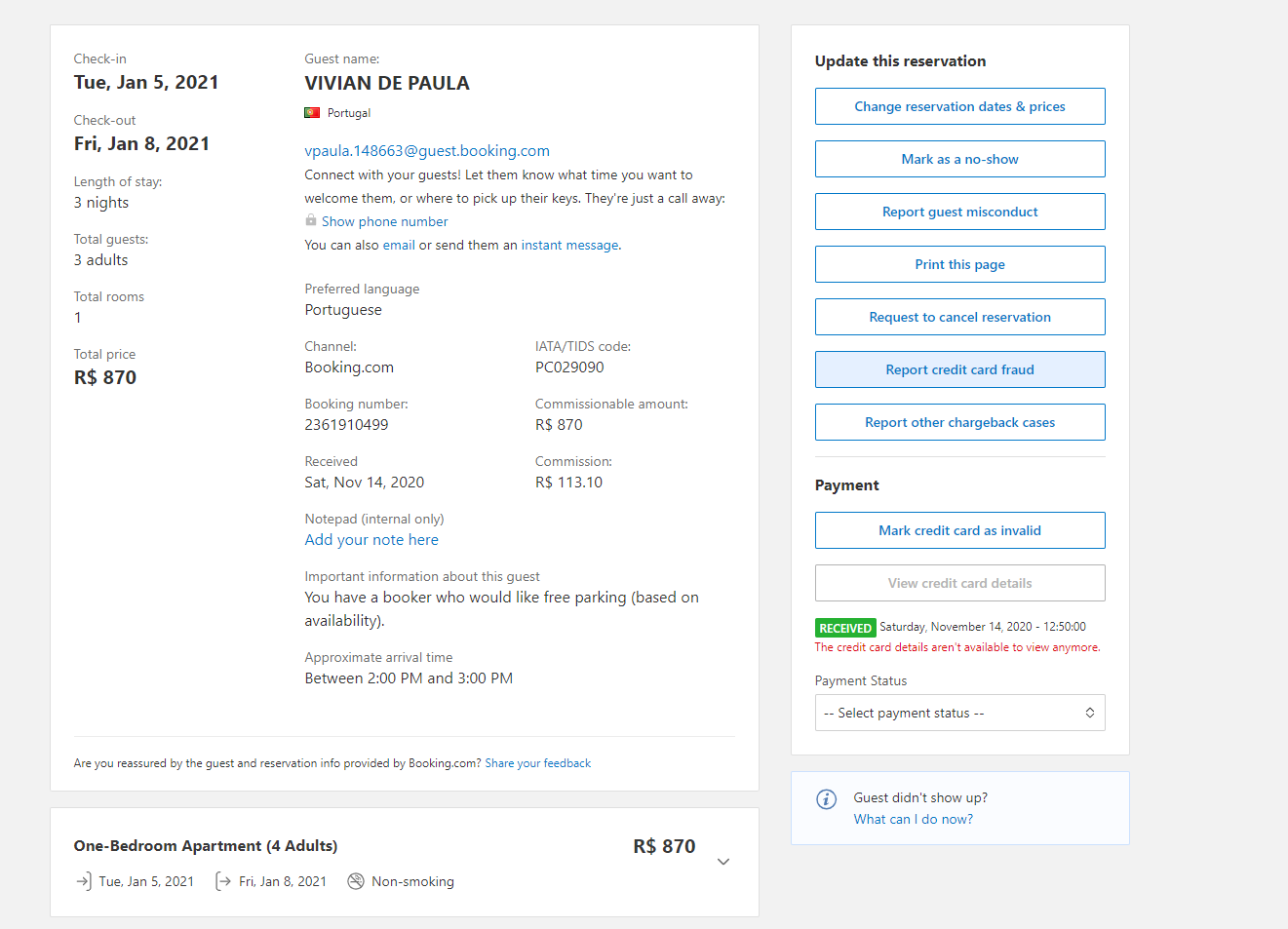Click Request to cancel reservation
1288x929 pixels.
959,317
